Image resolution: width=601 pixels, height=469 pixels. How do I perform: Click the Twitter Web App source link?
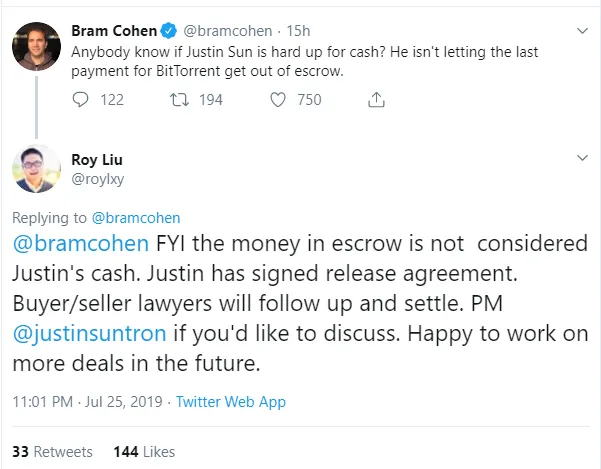[x=231, y=401]
